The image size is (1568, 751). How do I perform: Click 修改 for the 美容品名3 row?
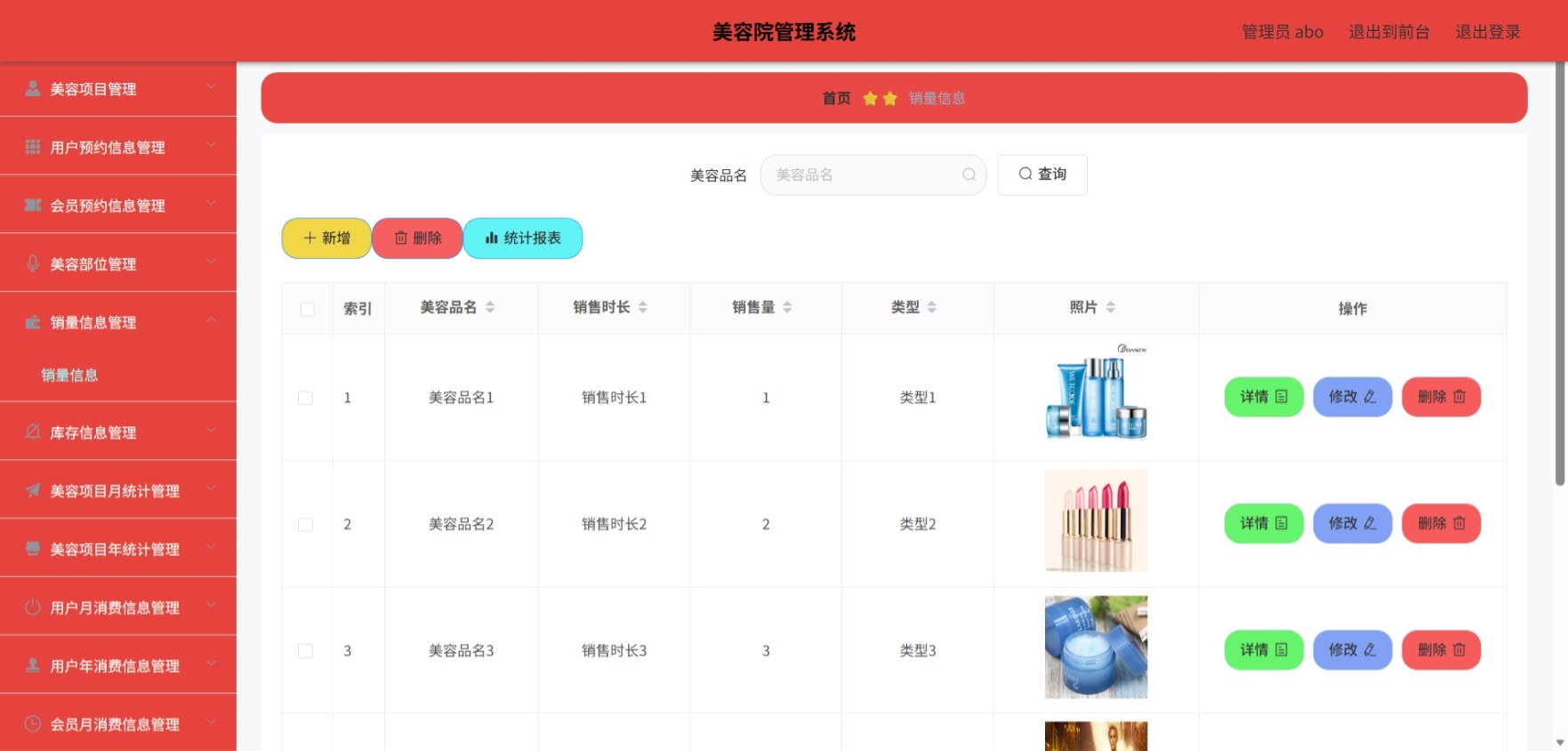coord(1353,650)
